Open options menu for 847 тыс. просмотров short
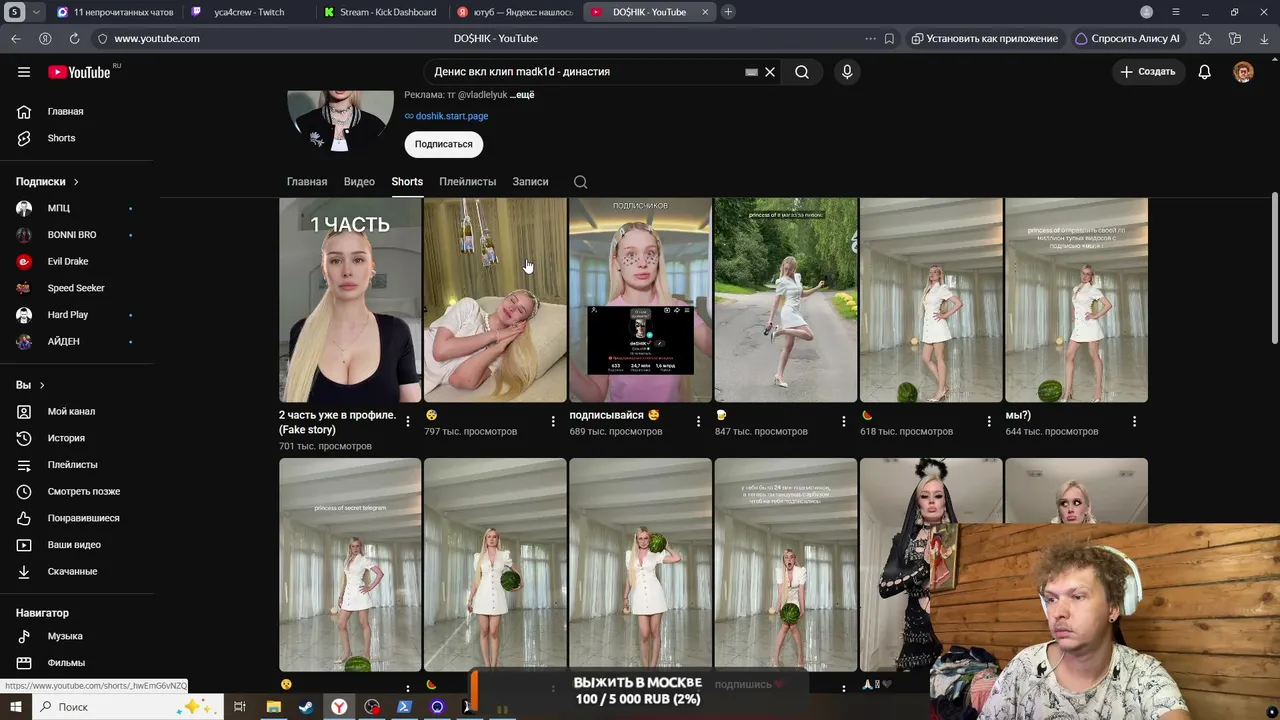The image size is (1280, 720). [843, 422]
